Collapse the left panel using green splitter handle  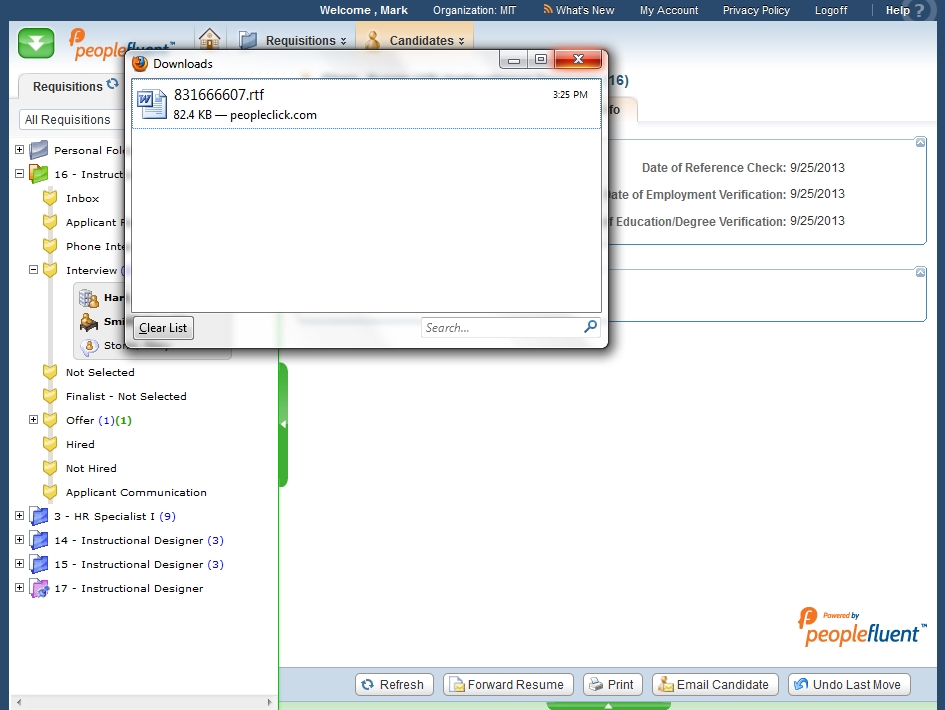283,425
